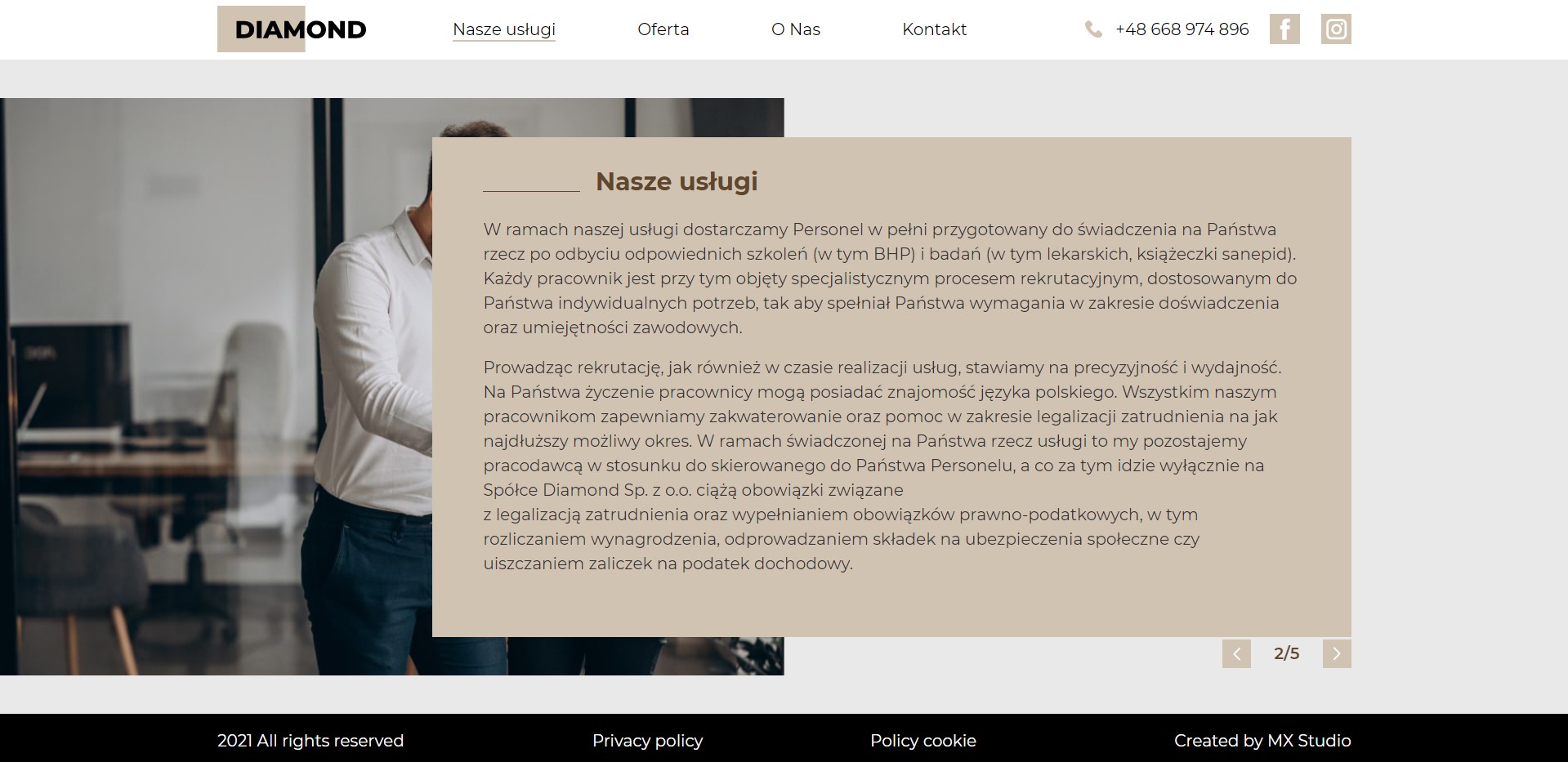The width and height of the screenshot is (1568, 762).
Task: Go to previous slide with left chevron
Action: click(x=1236, y=653)
